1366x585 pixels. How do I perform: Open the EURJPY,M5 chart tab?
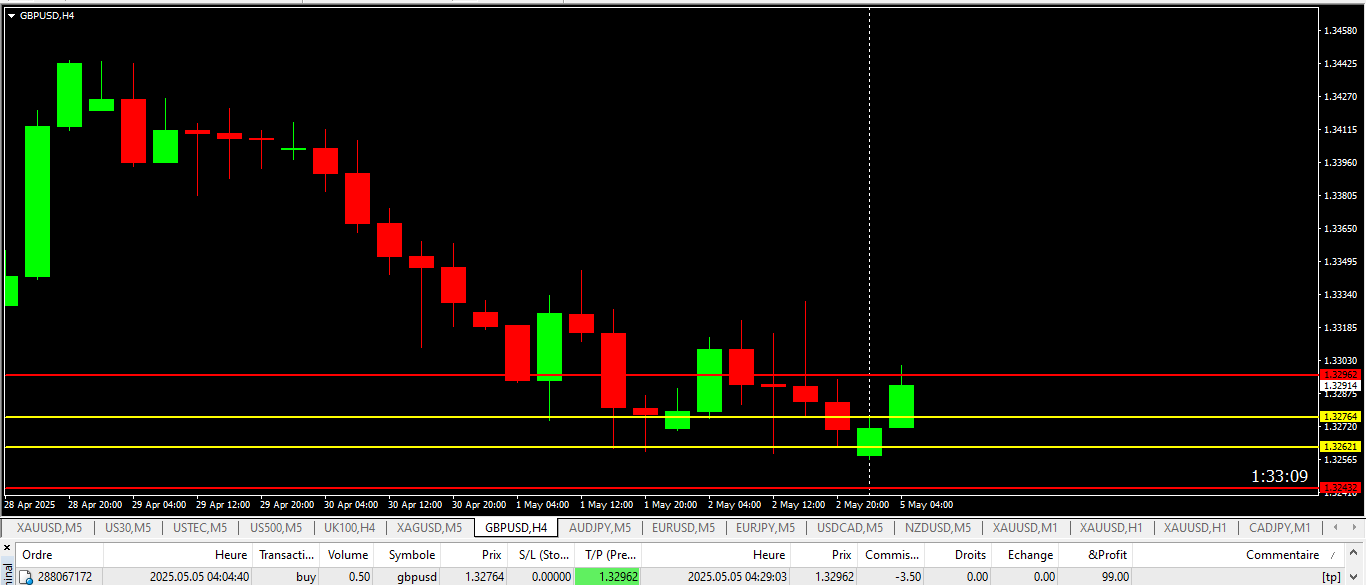(765, 527)
